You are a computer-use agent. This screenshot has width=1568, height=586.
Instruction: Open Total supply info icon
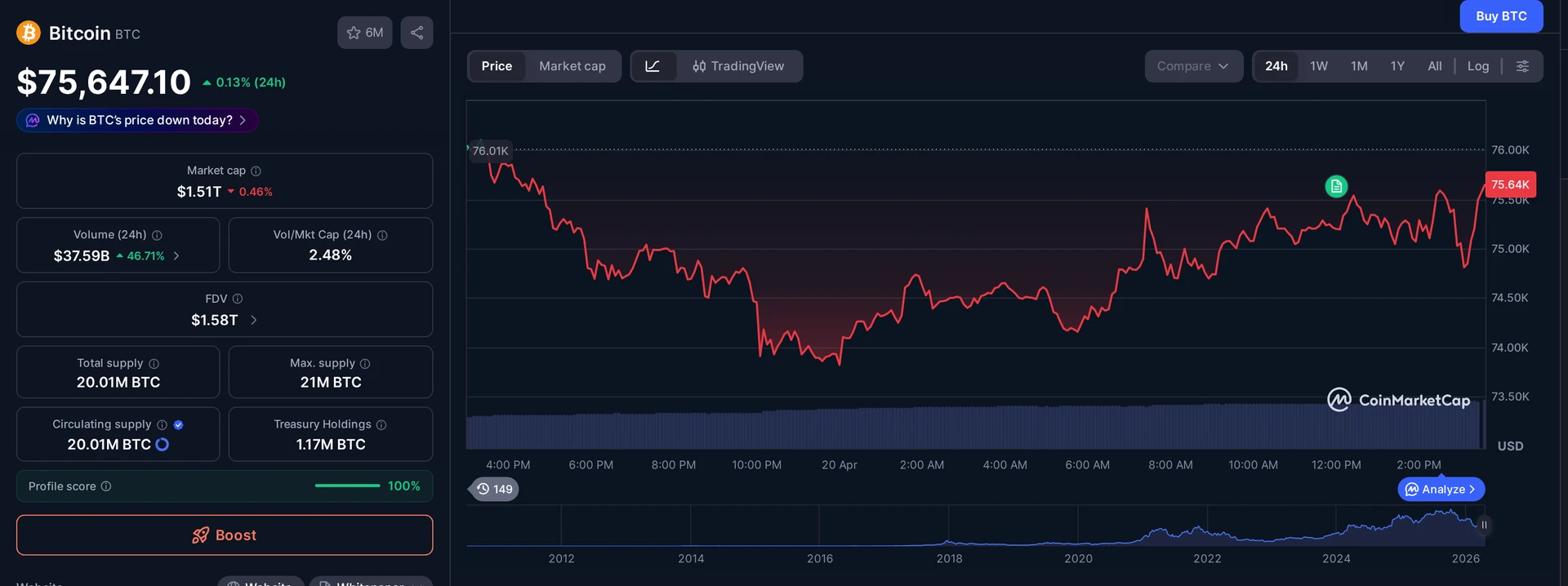tap(154, 363)
